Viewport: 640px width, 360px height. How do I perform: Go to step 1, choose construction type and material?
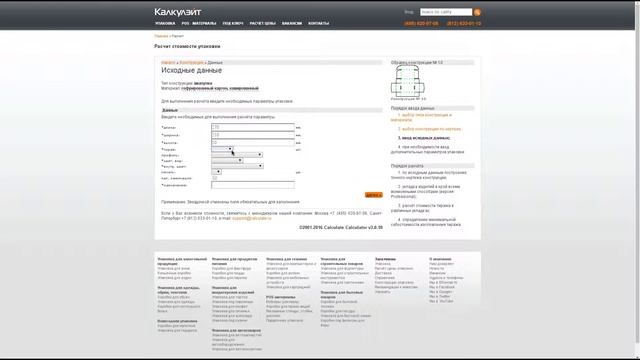coord(421,118)
